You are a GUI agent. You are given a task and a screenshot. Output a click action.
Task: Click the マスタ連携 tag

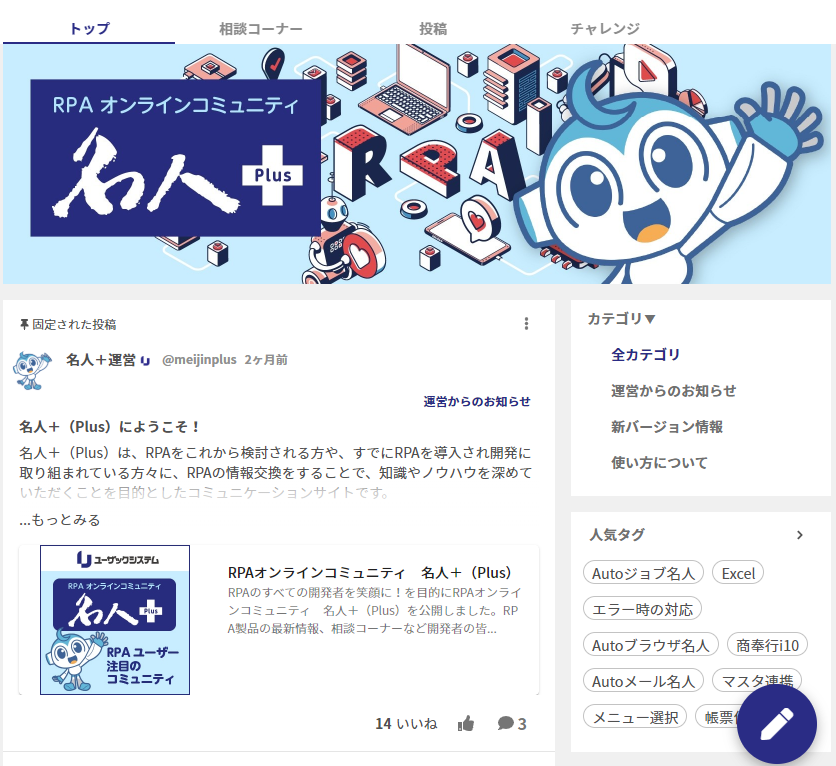click(x=757, y=681)
